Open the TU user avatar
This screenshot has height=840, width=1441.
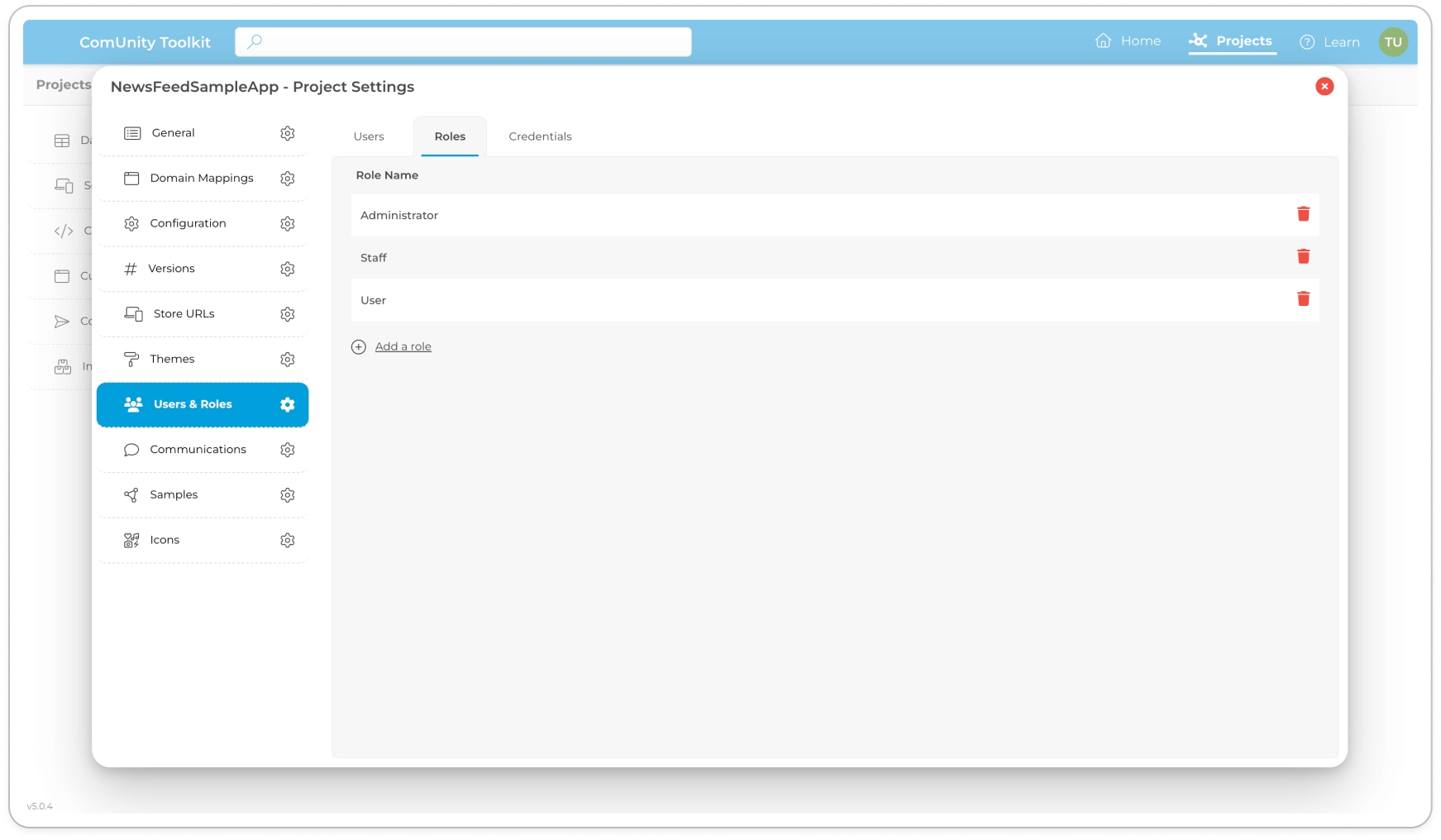click(x=1392, y=42)
